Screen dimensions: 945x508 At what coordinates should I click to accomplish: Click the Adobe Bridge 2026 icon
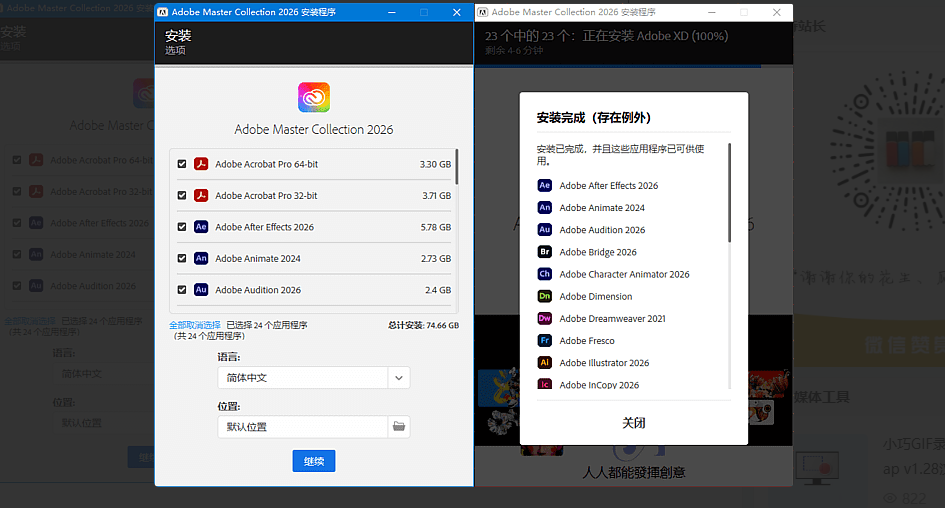545,252
